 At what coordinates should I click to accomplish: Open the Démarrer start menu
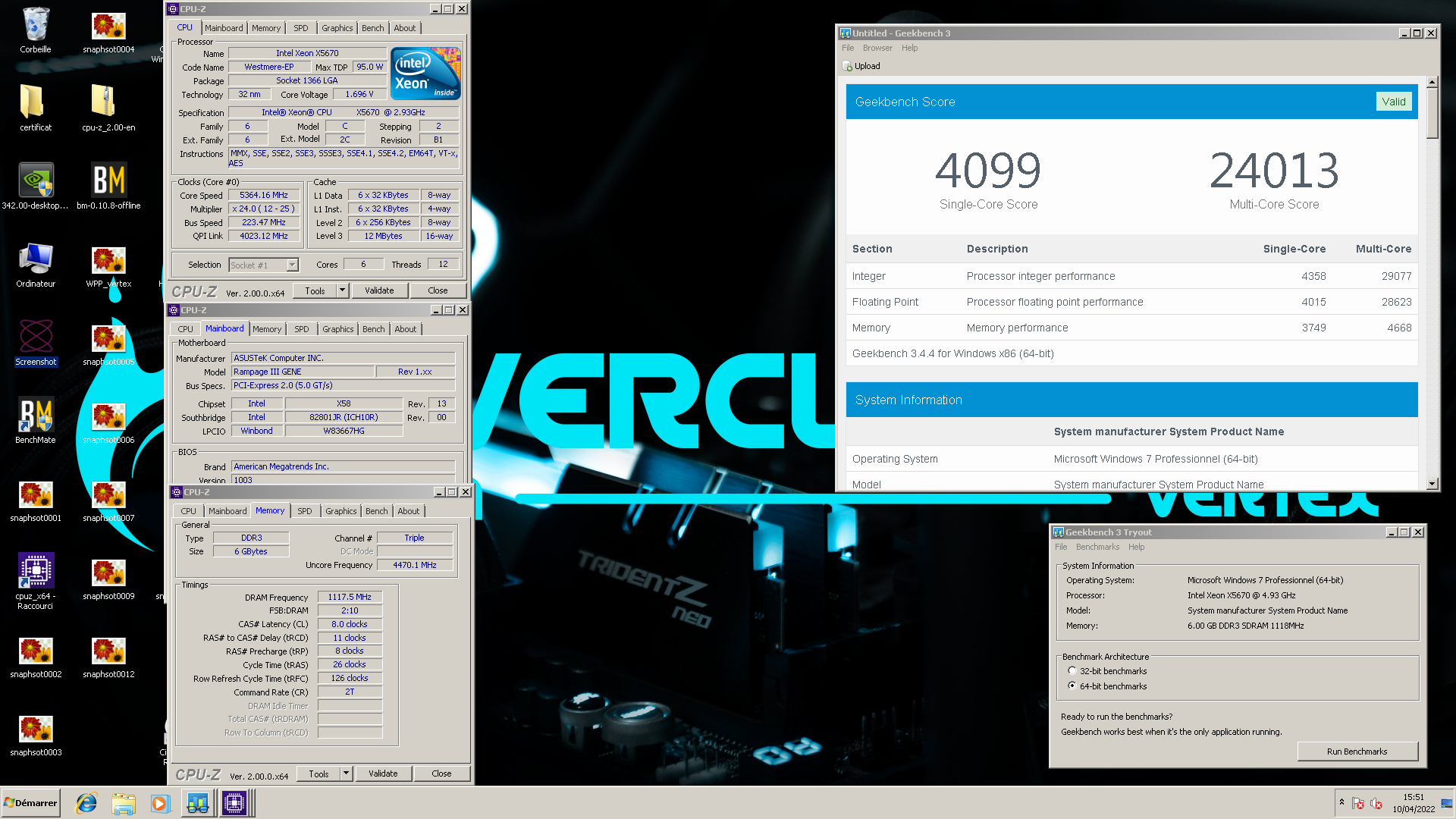click(x=30, y=803)
